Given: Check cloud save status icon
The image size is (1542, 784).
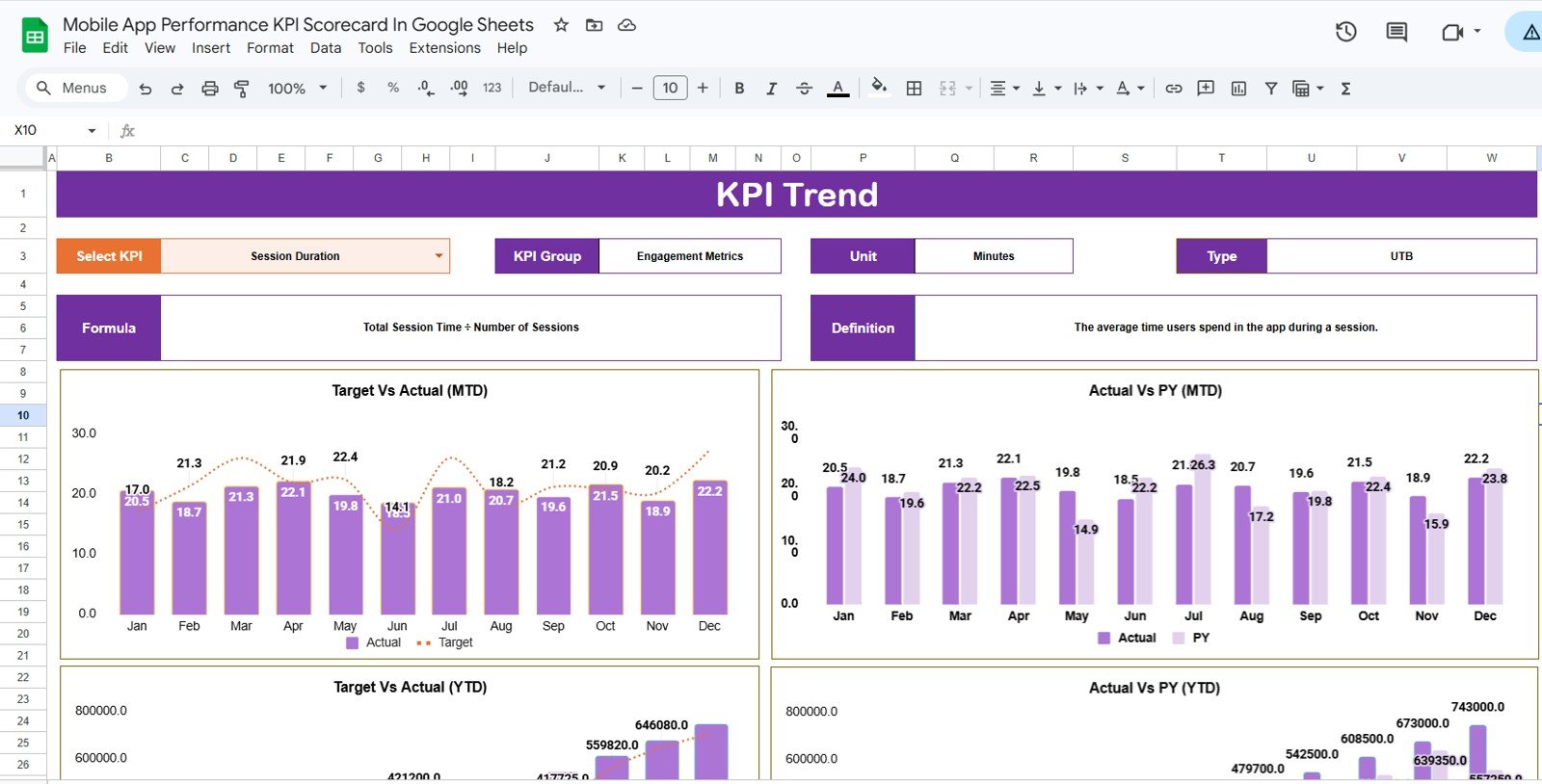Looking at the screenshot, I should pyautogui.click(x=626, y=25).
